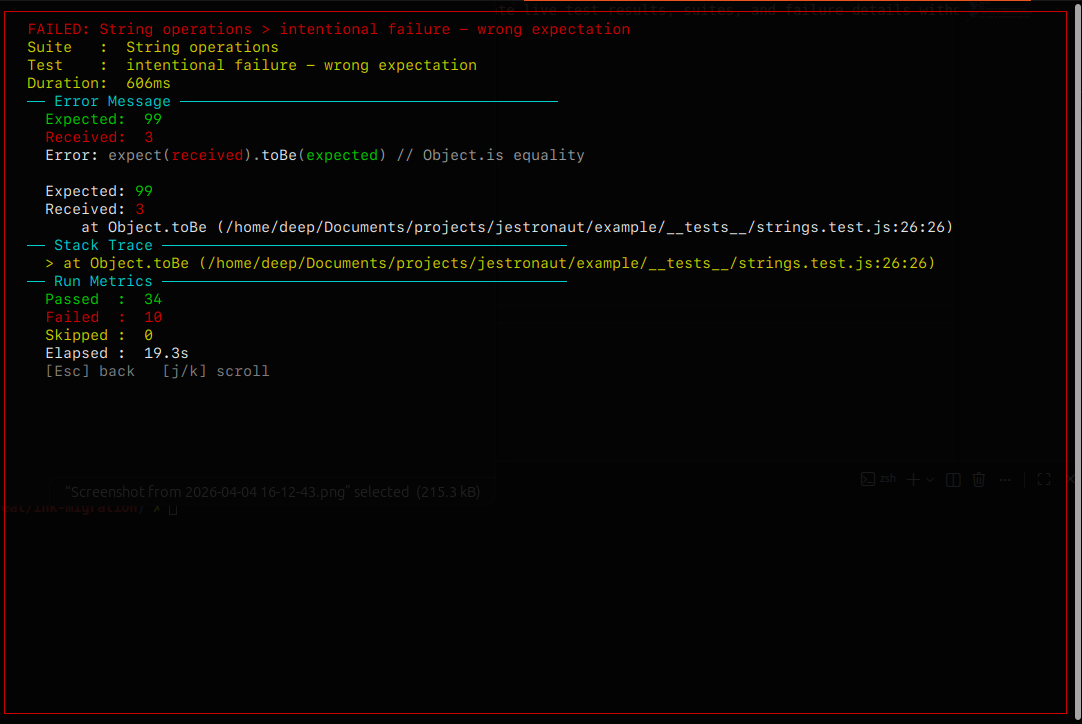This screenshot has height=724, width=1082.
Task: Split the terminal using the split icon
Action: coord(953,480)
